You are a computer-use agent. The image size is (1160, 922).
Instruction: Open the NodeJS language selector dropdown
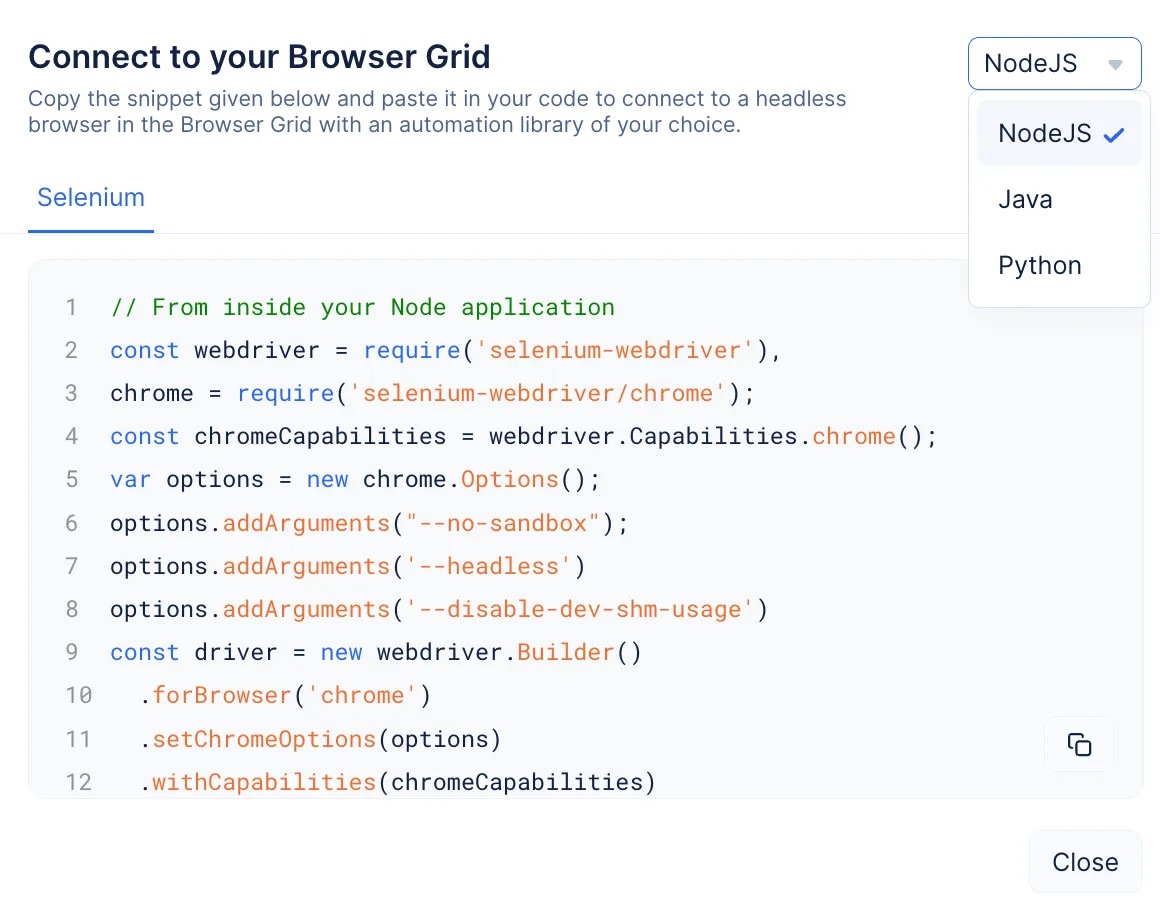(x=1054, y=63)
